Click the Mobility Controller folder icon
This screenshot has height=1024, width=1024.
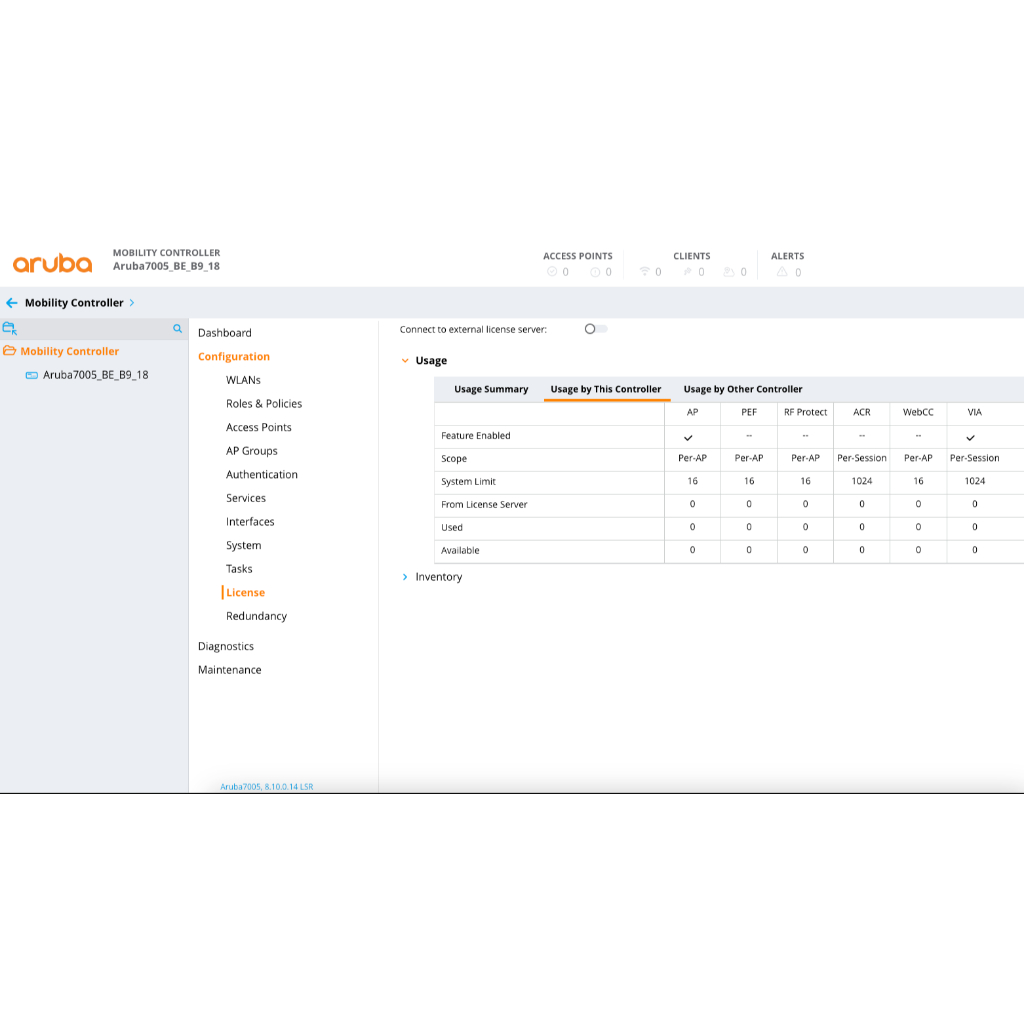(10, 351)
